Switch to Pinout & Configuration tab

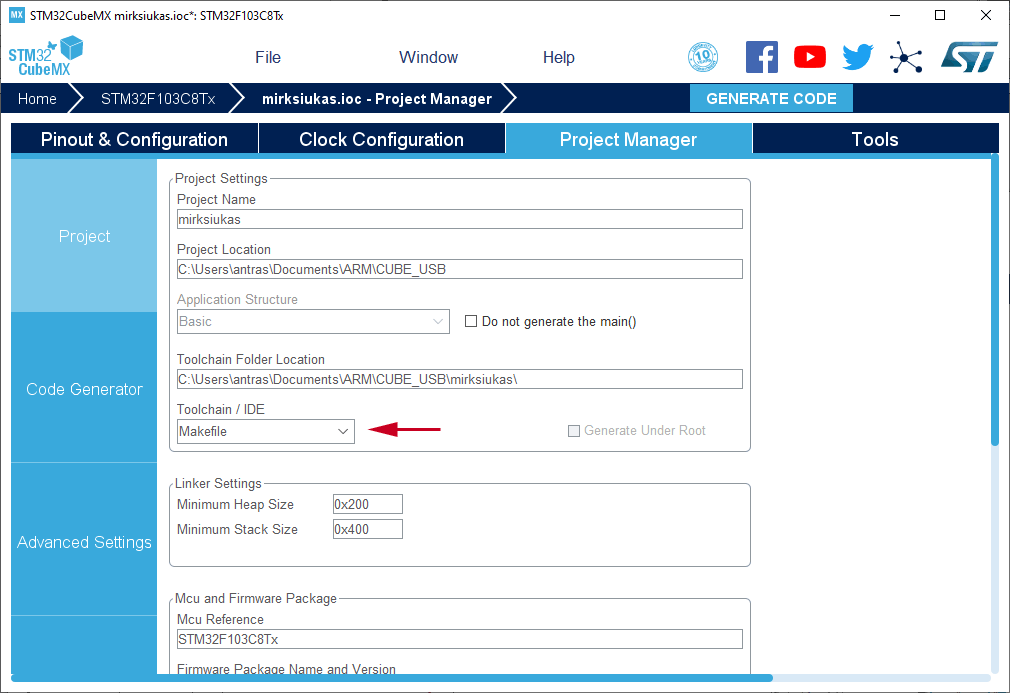click(x=134, y=139)
